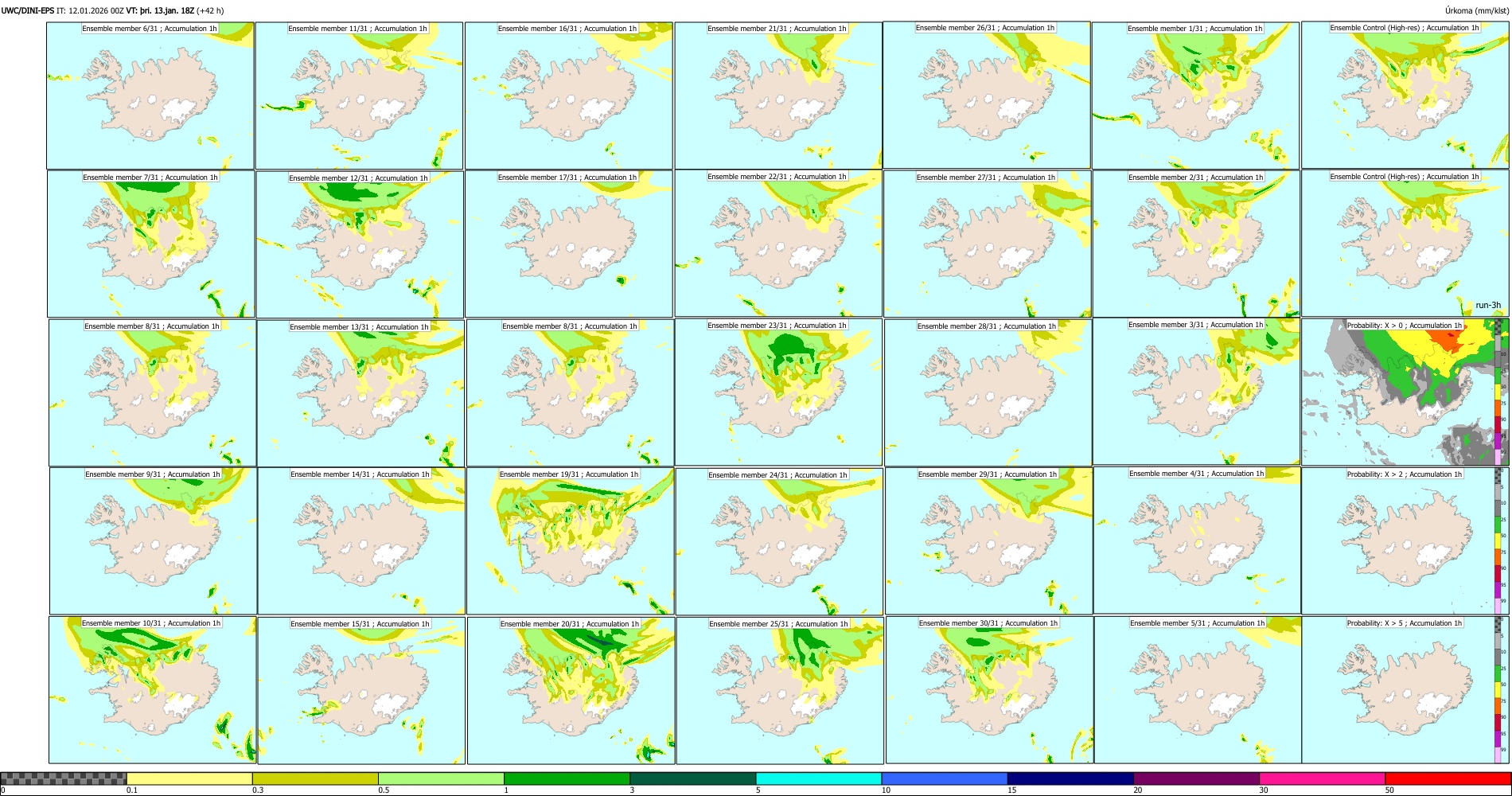Pick the dark green 3–5 legend swatch
The width and height of the screenshot is (1512, 796).
tap(692, 778)
